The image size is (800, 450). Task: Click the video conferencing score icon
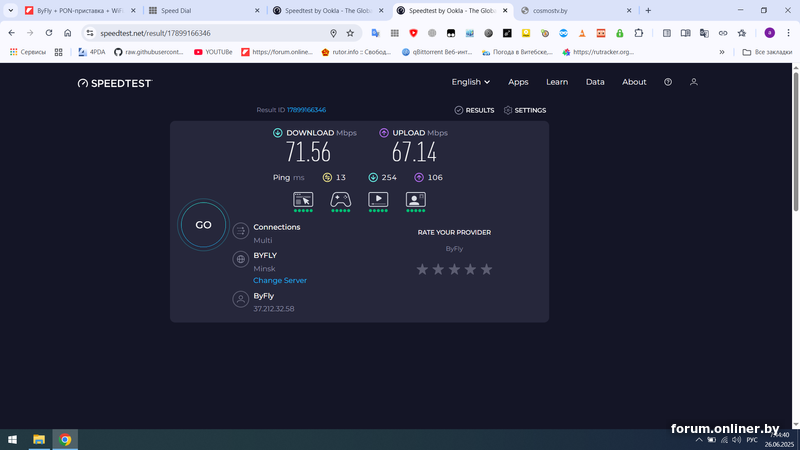416,199
